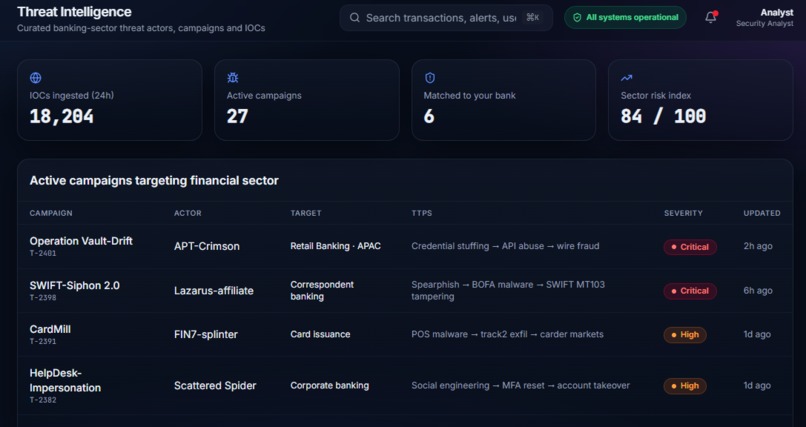Click the Card issuance target cell
This screenshot has height=427, width=806.
pos(320,334)
